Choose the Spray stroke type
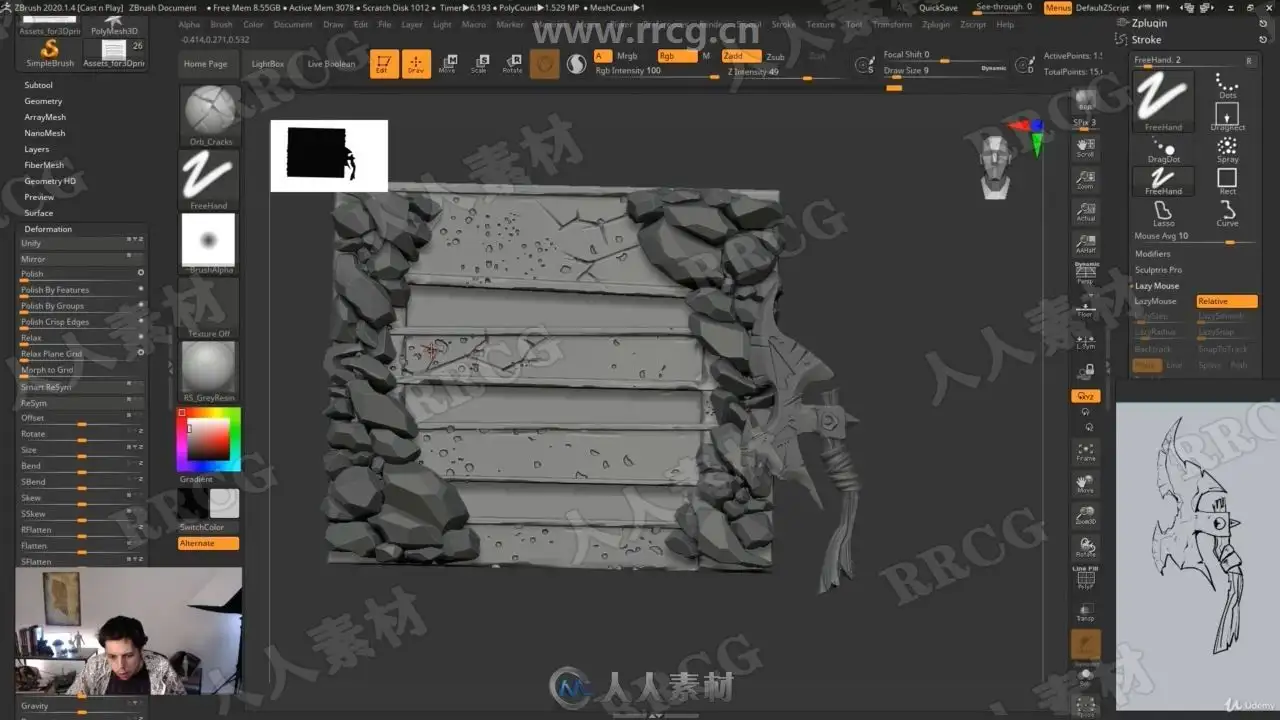 point(1227,150)
